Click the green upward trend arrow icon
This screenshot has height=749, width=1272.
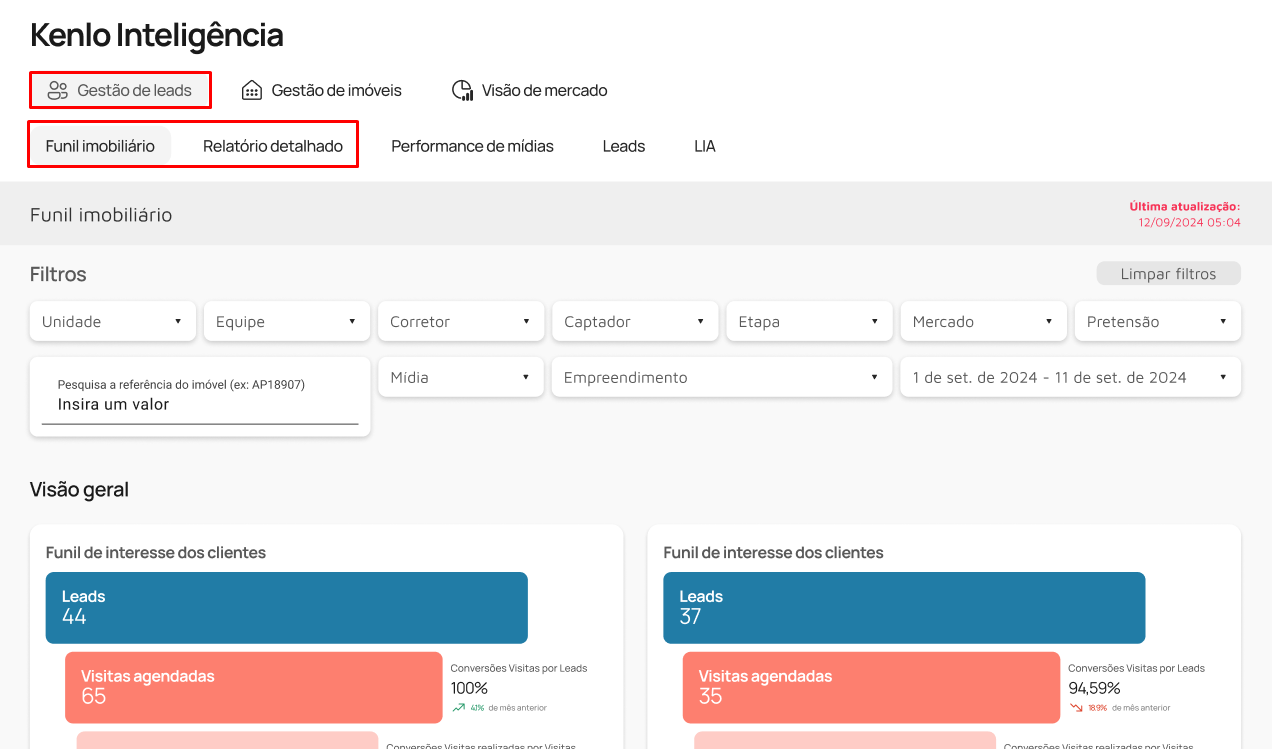458,707
